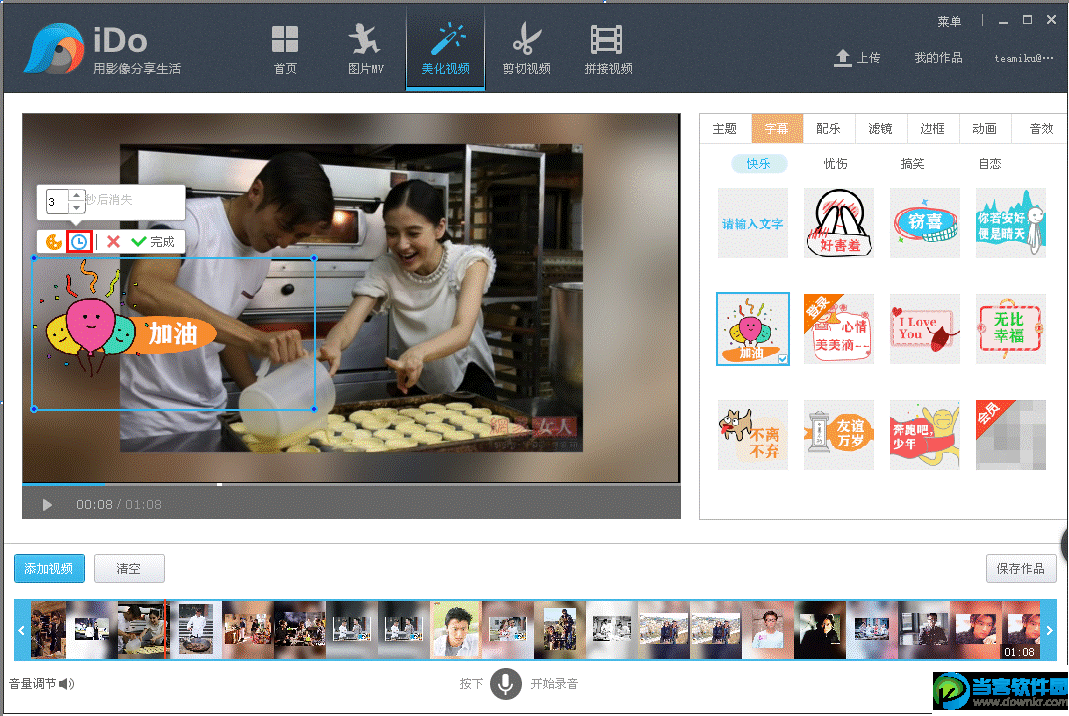Screen dimensions: 1069x716
Task: Confirm subtitle with 完成 button
Action: (x=153, y=241)
